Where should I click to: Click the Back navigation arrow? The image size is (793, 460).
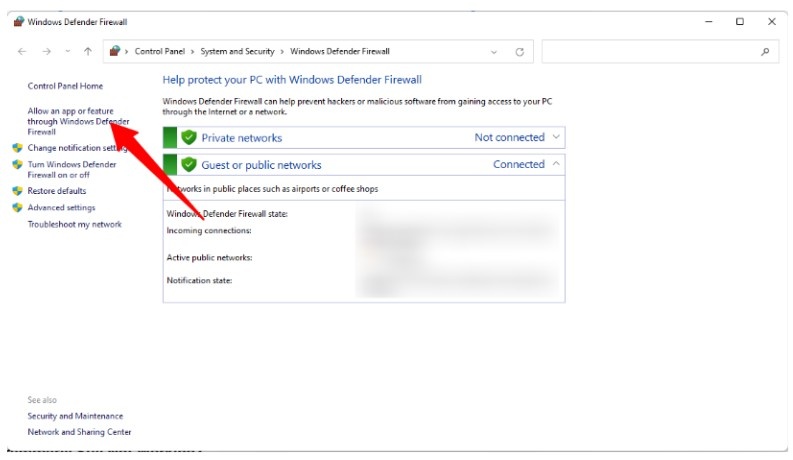(22, 52)
